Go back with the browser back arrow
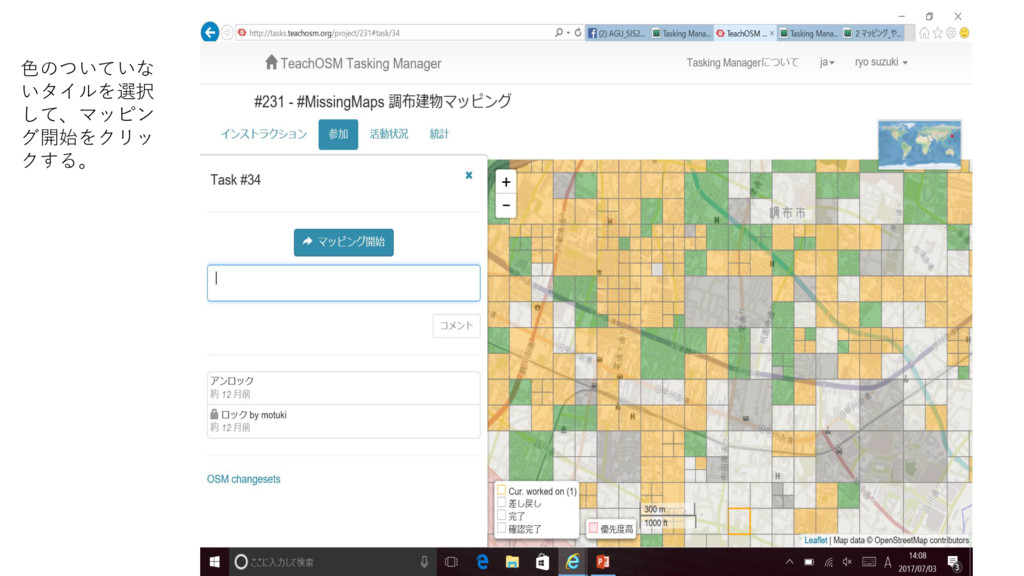Image resolution: width=1024 pixels, height=576 pixels. click(210, 32)
